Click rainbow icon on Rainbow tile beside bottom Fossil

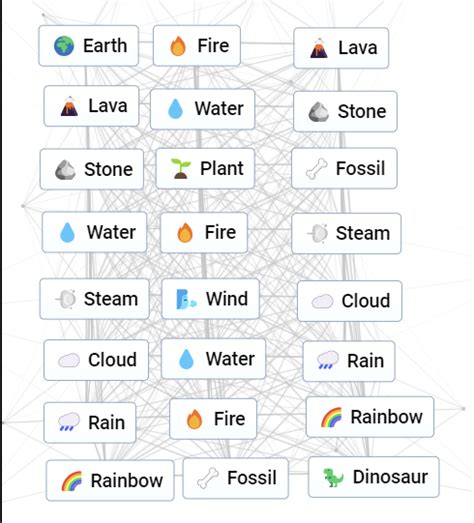tap(71, 481)
